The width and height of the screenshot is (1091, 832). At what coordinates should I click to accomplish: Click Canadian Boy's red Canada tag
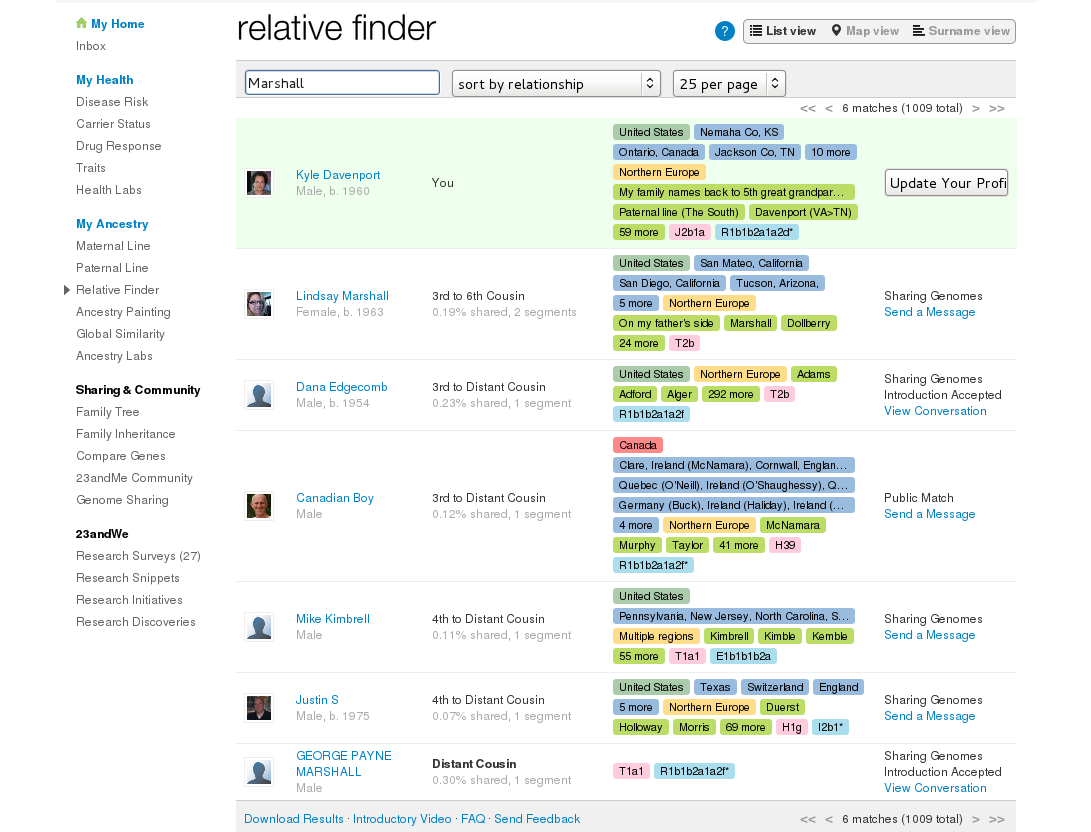point(638,445)
